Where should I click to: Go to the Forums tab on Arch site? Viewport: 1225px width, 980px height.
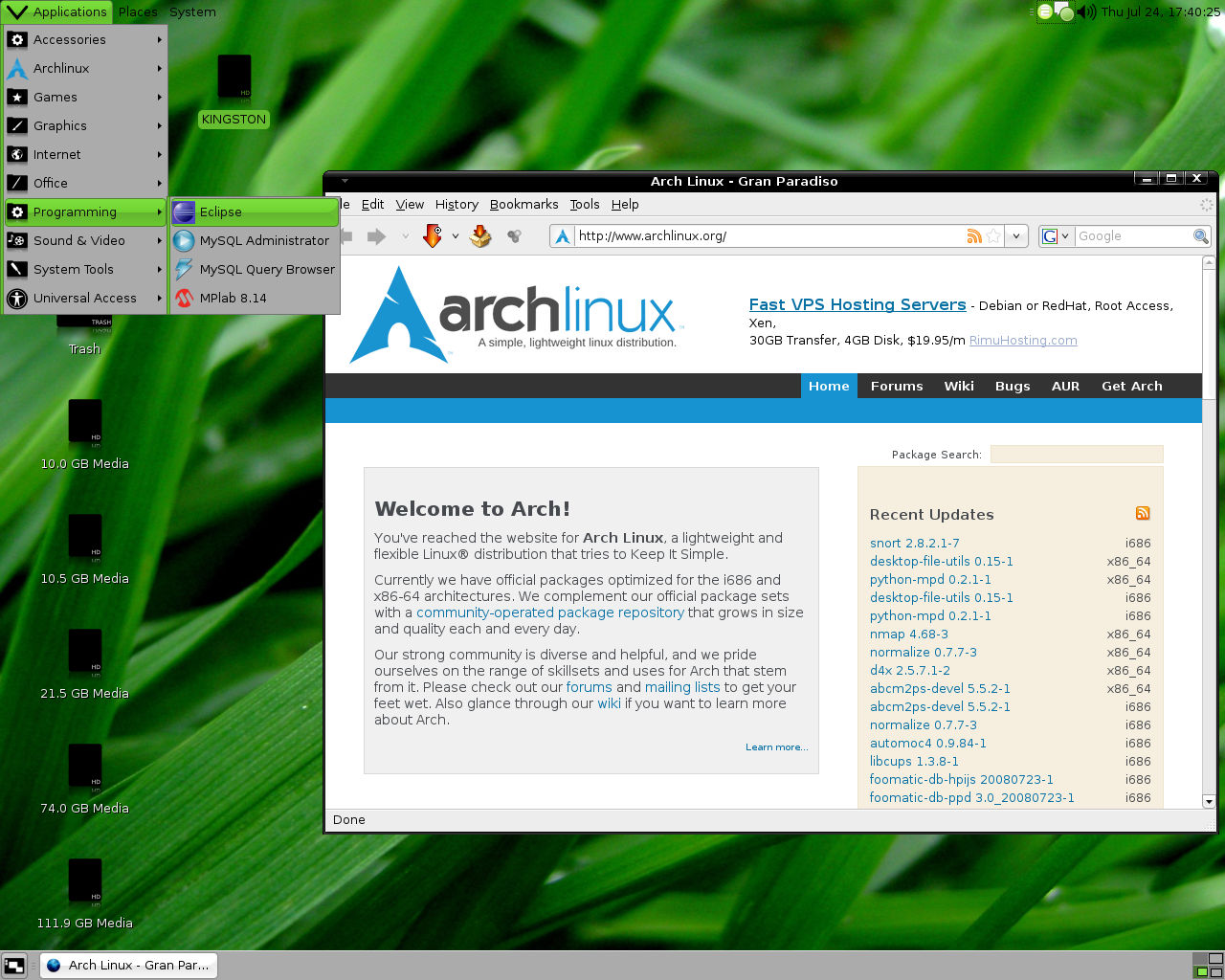(897, 386)
